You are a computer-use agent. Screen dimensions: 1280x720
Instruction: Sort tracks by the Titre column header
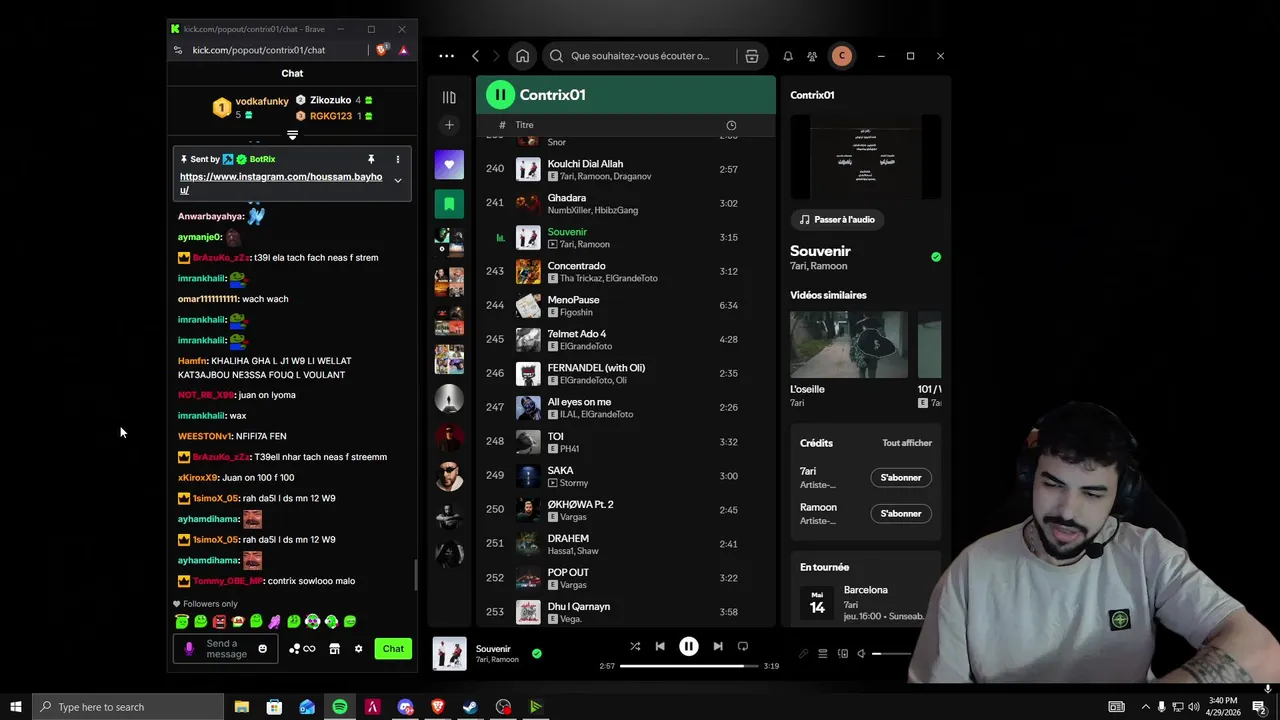click(x=524, y=125)
